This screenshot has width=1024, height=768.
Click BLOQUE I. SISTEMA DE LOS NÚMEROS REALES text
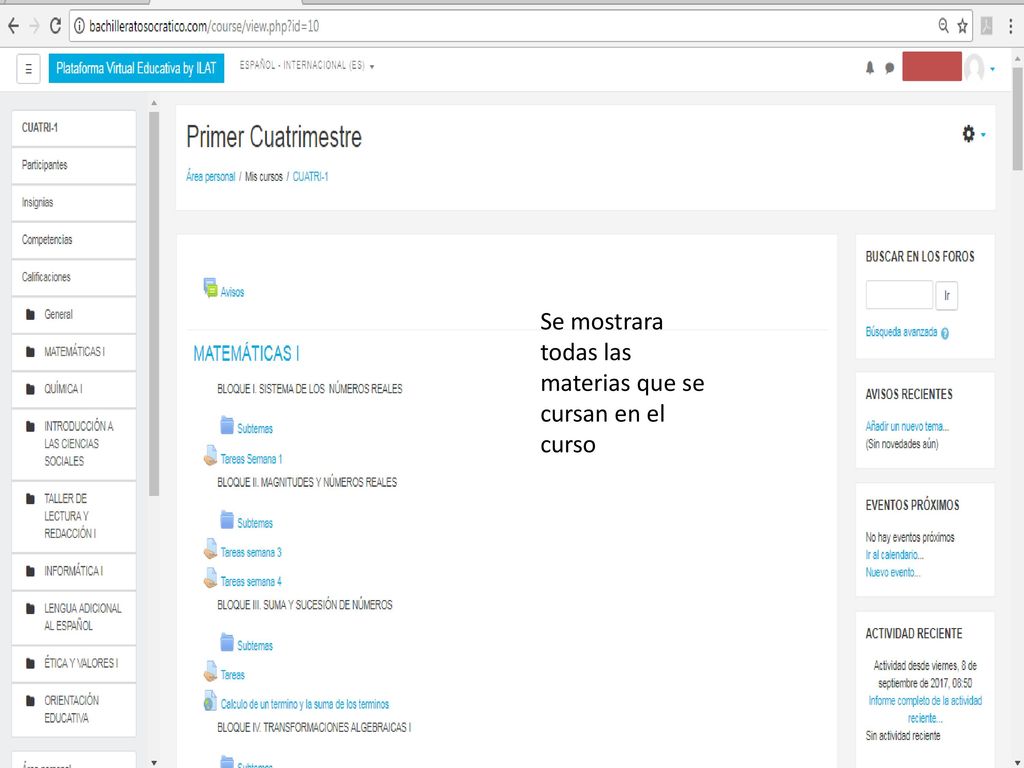(310, 389)
